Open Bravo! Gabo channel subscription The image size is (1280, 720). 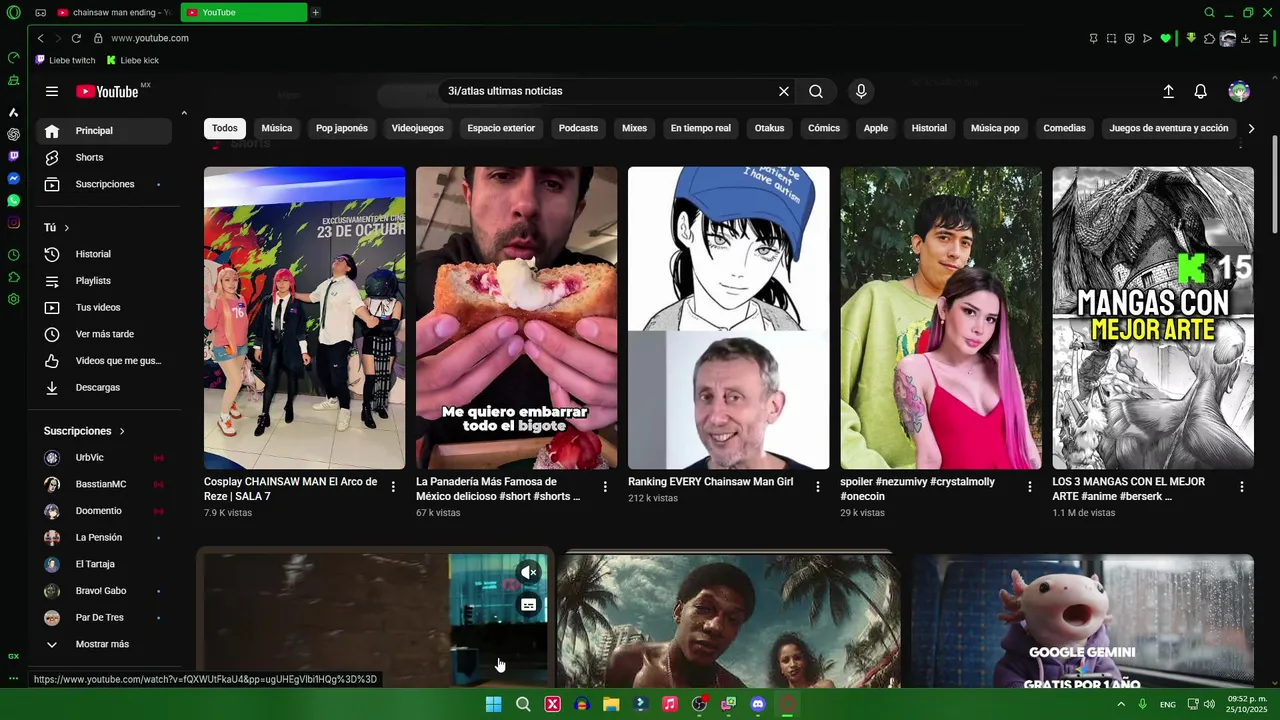(x=105, y=591)
